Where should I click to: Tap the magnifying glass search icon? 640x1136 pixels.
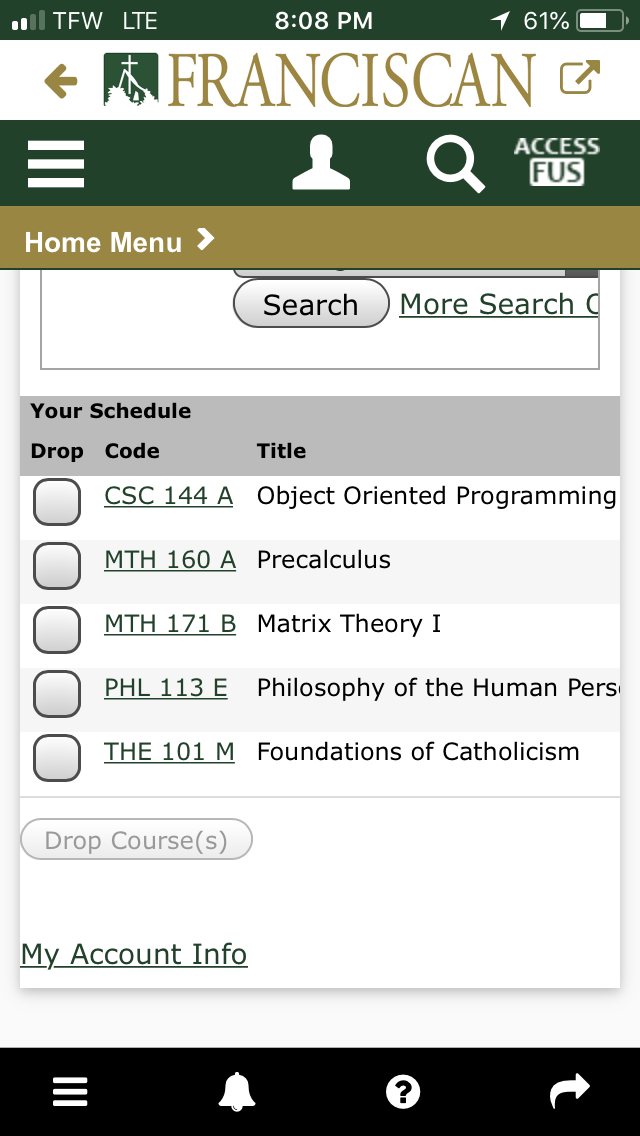point(455,164)
